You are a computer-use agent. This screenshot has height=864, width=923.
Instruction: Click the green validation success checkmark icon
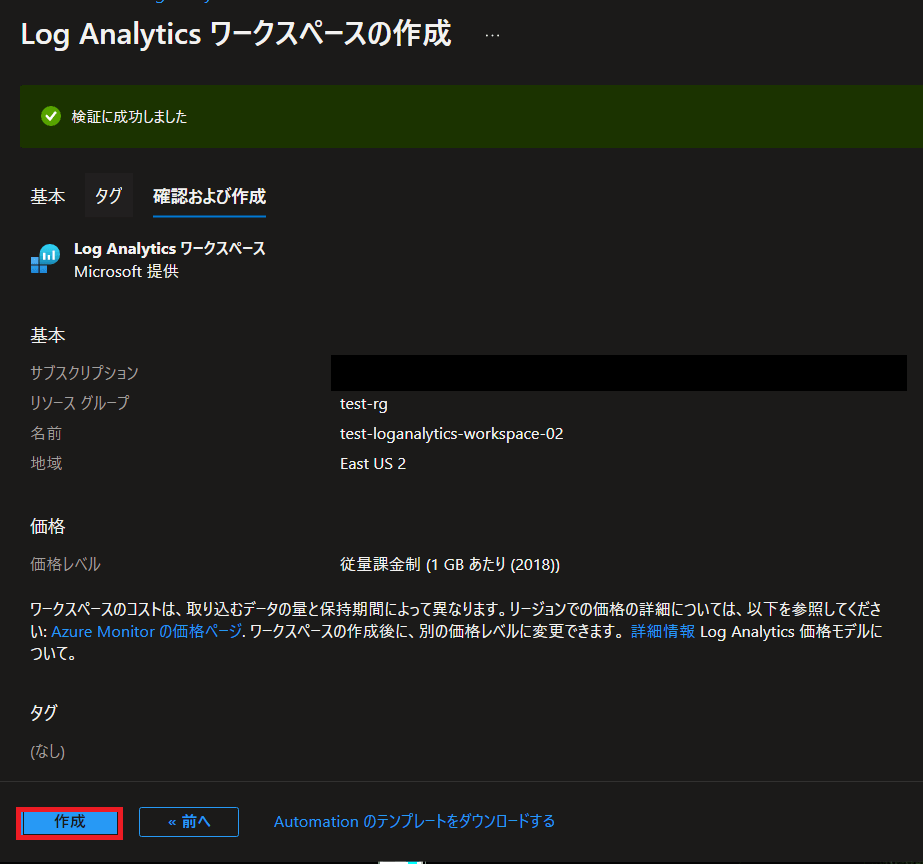click(x=51, y=116)
